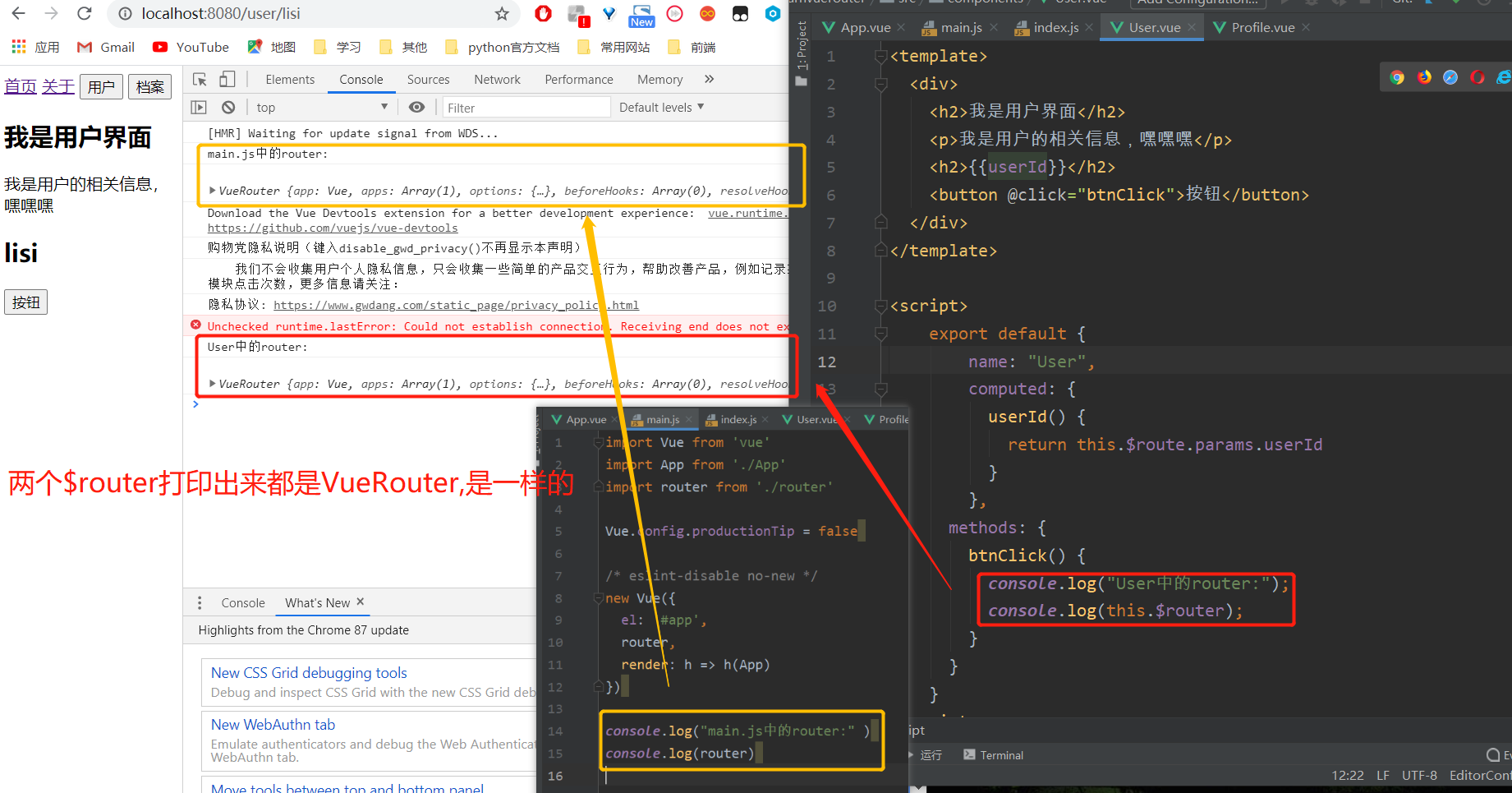Close the User.vue editor tab

[1192, 27]
